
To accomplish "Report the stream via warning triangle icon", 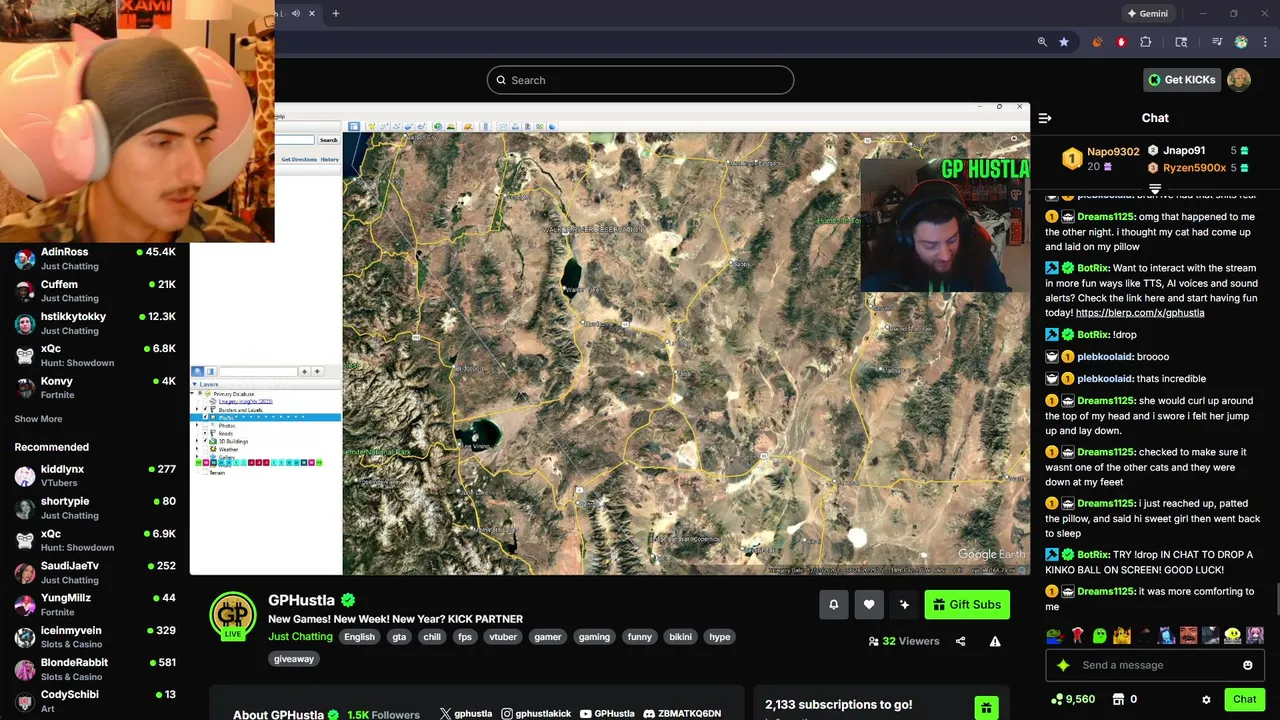I will pyautogui.click(x=995, y=641).
